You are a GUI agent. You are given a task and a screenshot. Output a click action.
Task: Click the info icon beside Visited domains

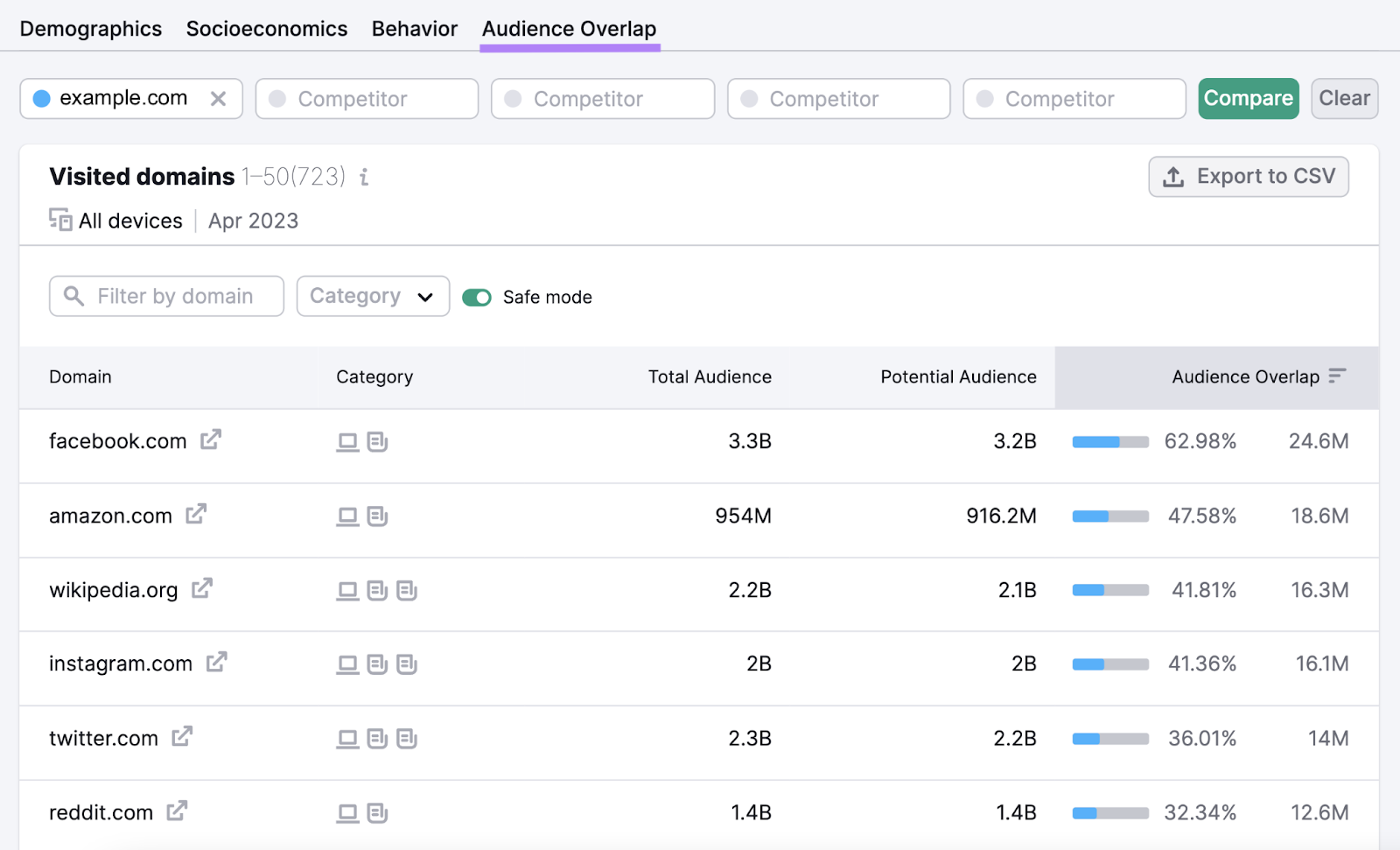(364, 177)
